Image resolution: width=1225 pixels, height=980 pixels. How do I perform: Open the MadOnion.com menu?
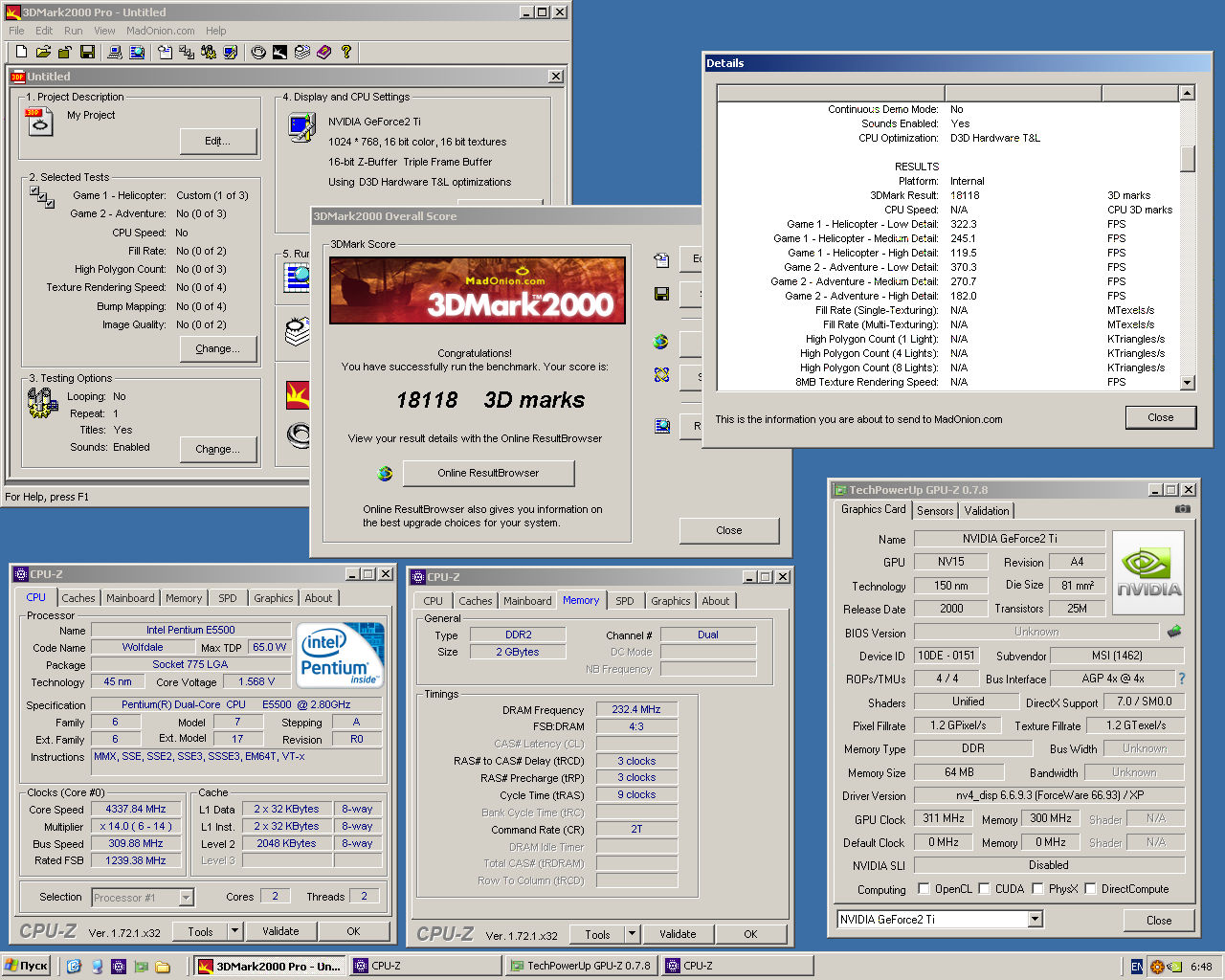point(160,31)
